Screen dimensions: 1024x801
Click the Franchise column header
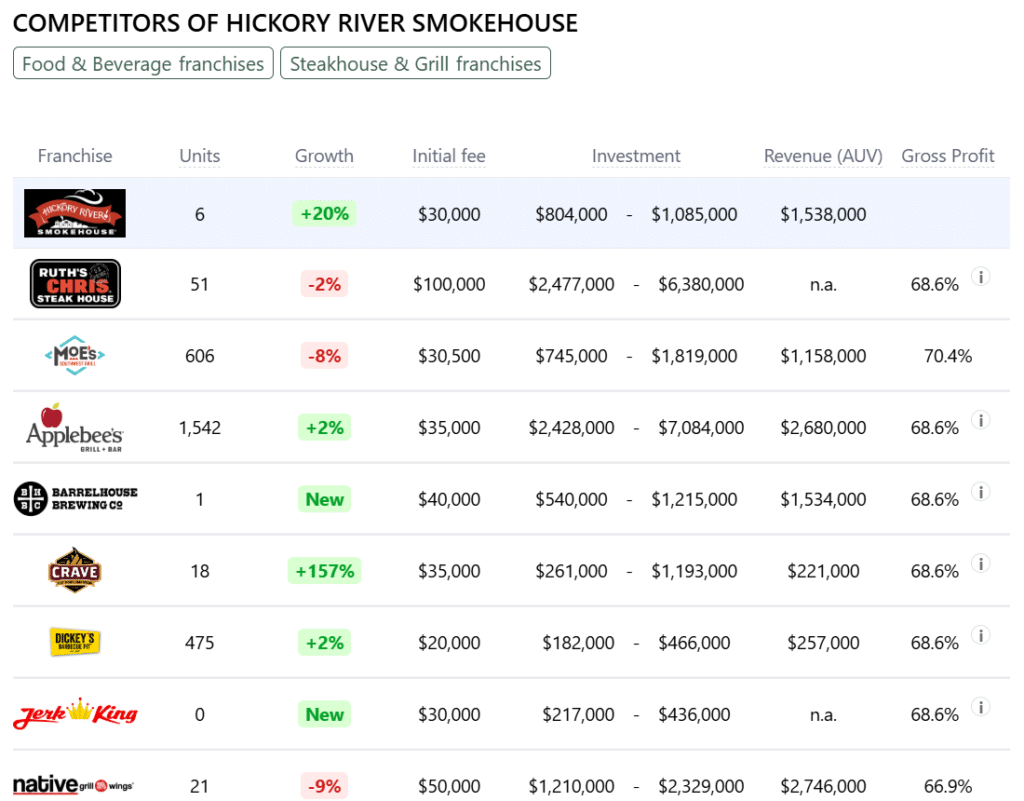coord(75,156)
